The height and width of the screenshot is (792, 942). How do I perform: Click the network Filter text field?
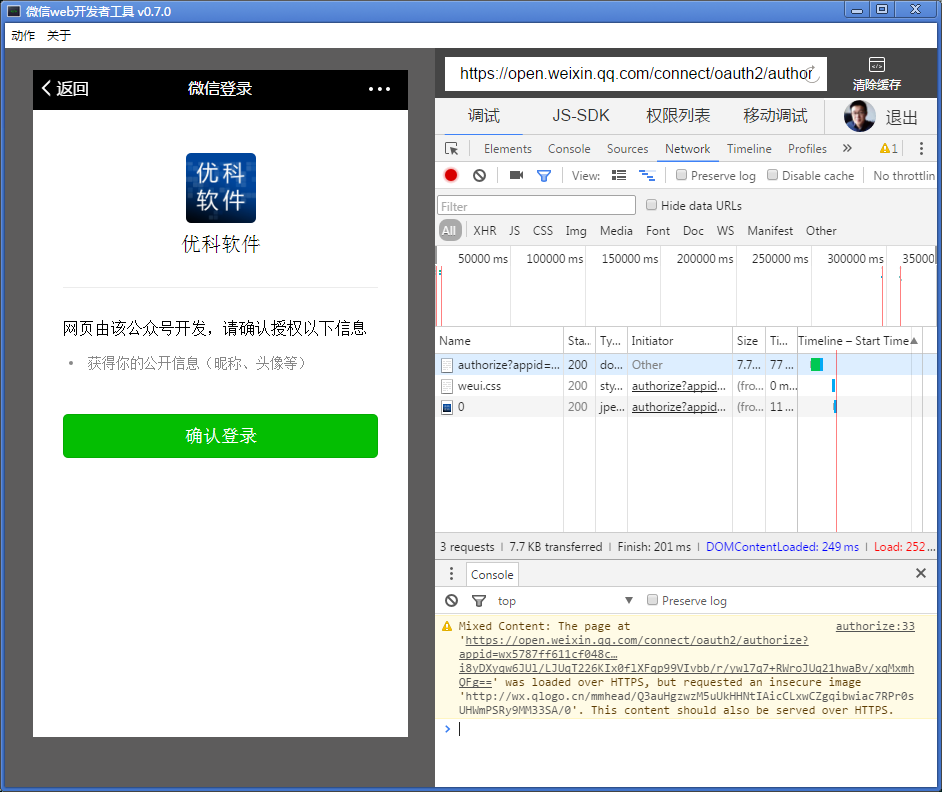point(536,206)
